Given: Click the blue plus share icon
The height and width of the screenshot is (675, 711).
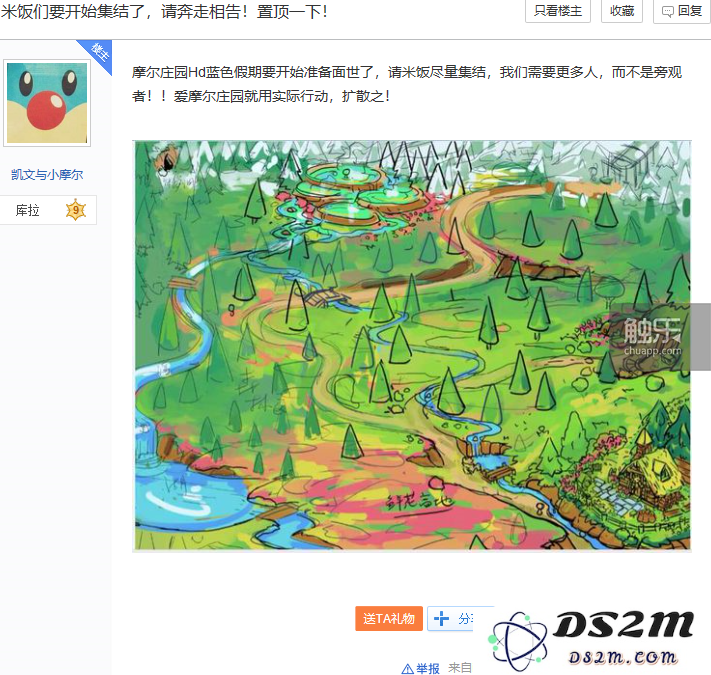Looking at the screenshot, I should tap(441, 618).
